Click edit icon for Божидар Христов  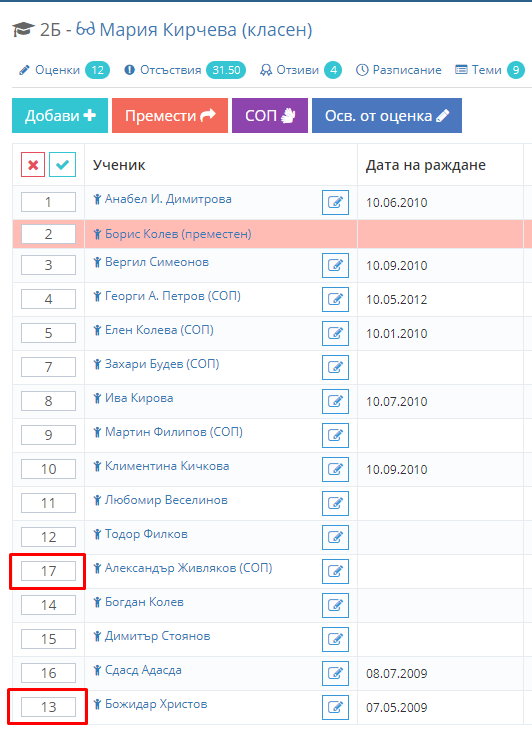point(335,707)
